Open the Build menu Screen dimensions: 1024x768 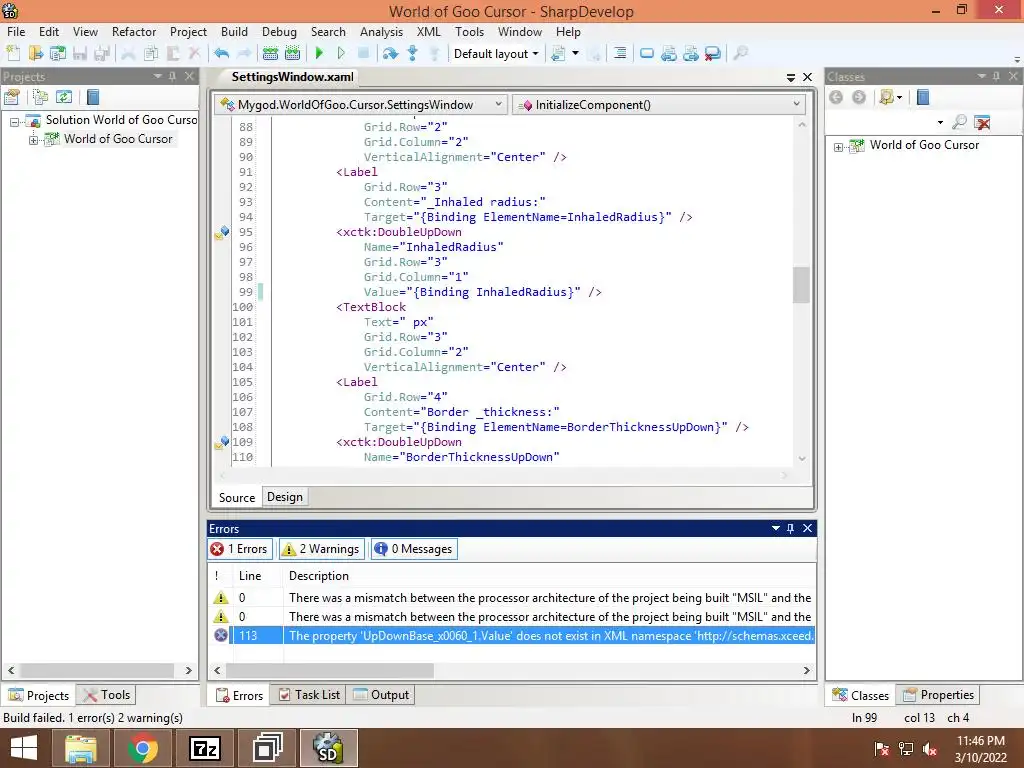point(234,31)
